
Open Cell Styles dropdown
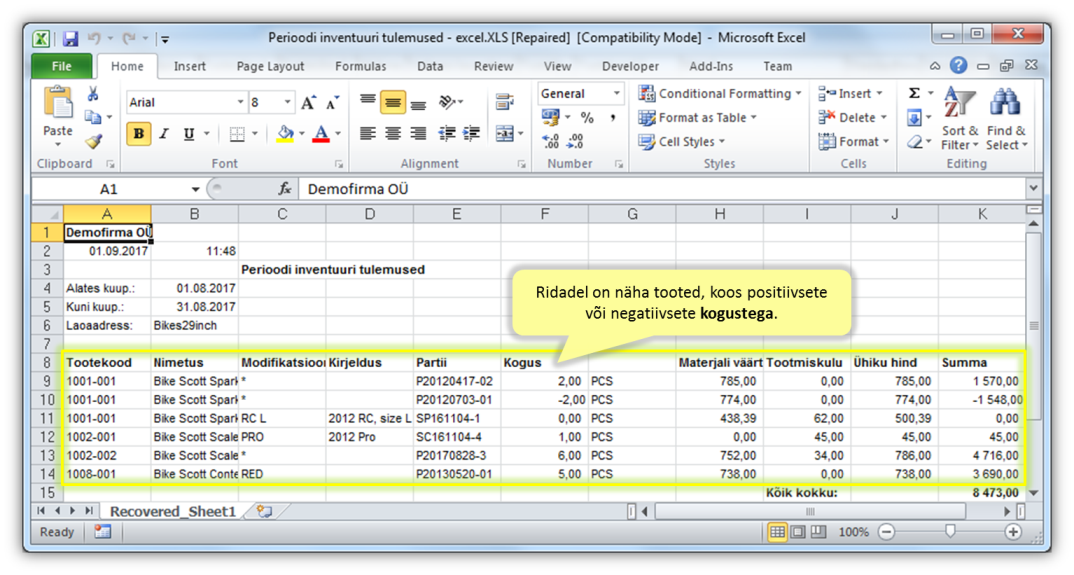point(682,142)
